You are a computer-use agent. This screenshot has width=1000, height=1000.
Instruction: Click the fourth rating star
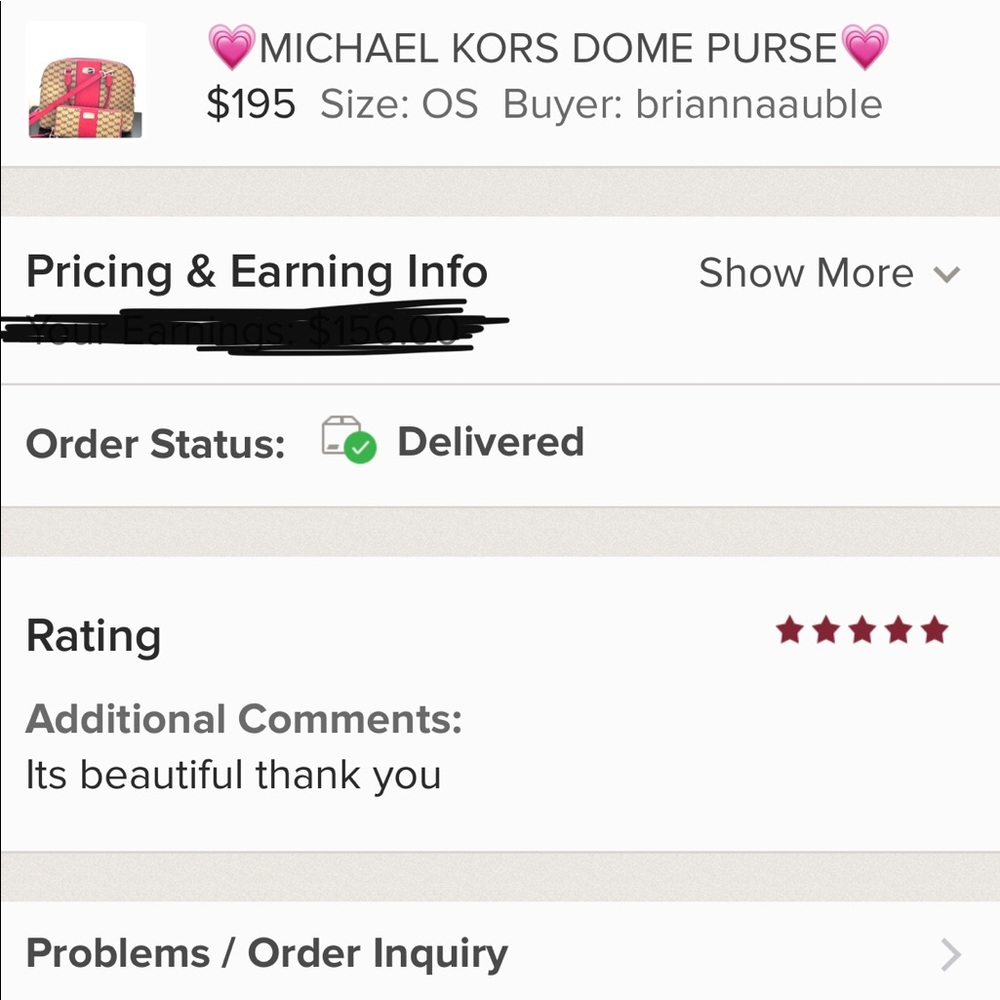(x=901, y=629)
